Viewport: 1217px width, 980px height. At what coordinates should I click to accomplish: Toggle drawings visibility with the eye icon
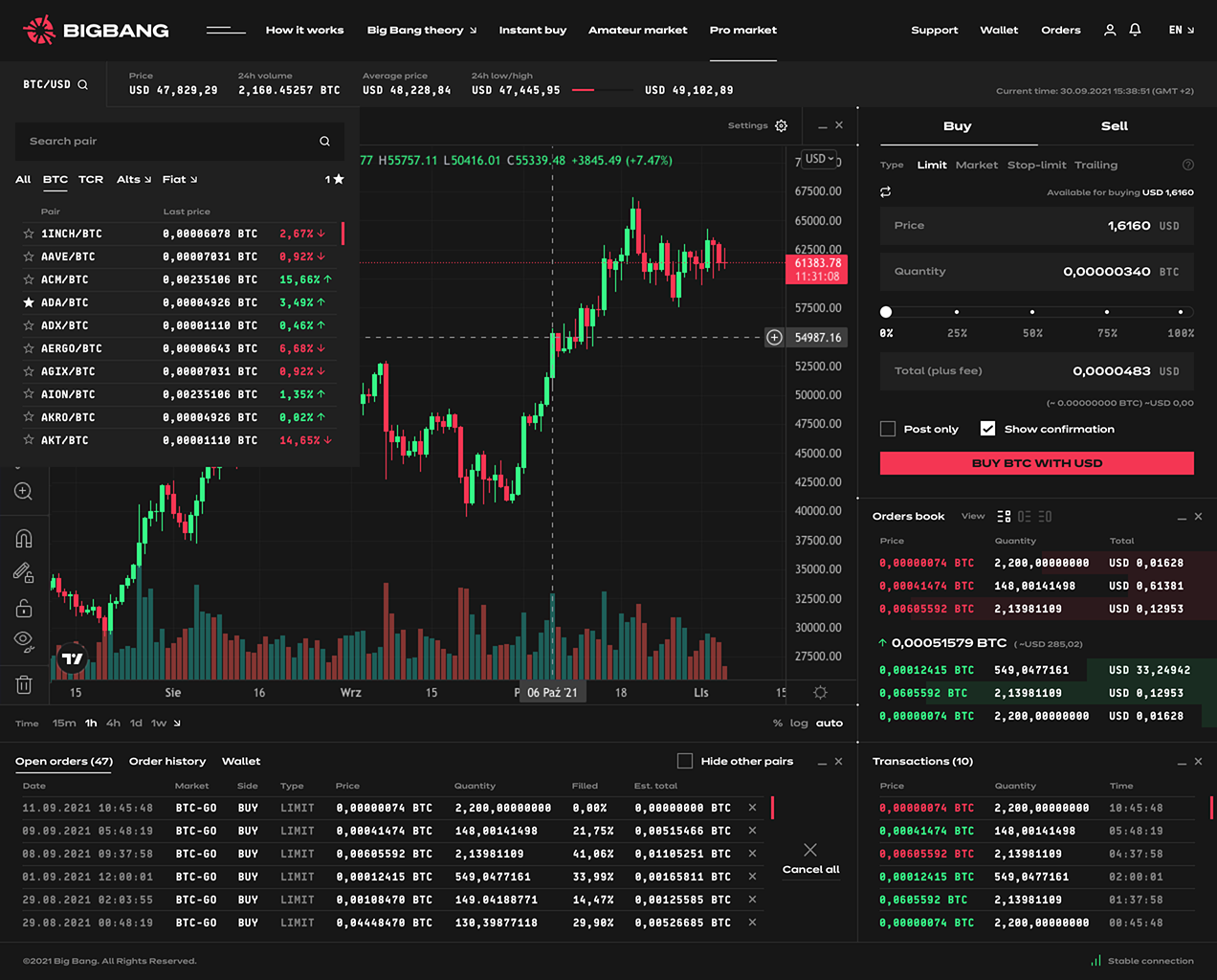click(24, 641)
